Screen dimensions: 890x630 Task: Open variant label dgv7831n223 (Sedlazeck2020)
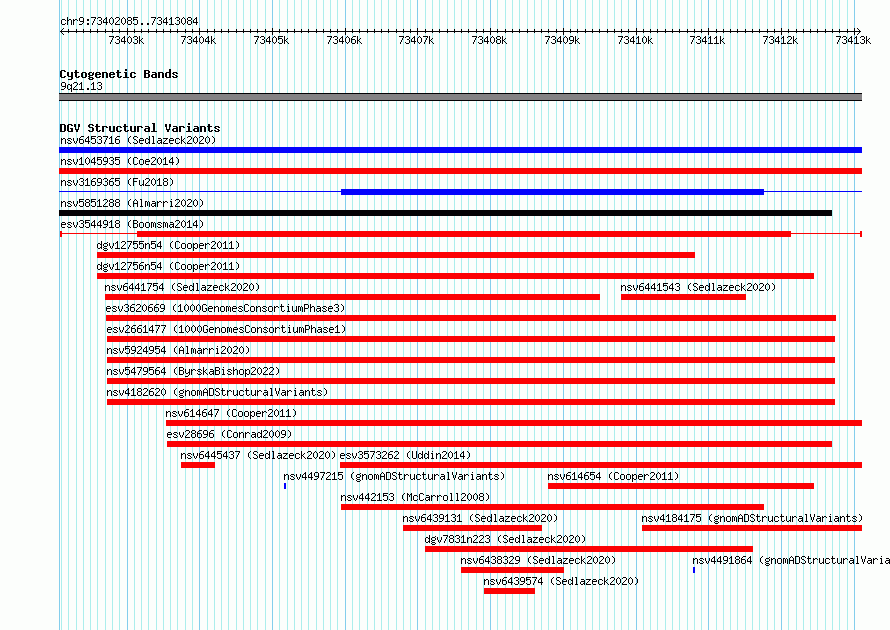tap(505, 539)
